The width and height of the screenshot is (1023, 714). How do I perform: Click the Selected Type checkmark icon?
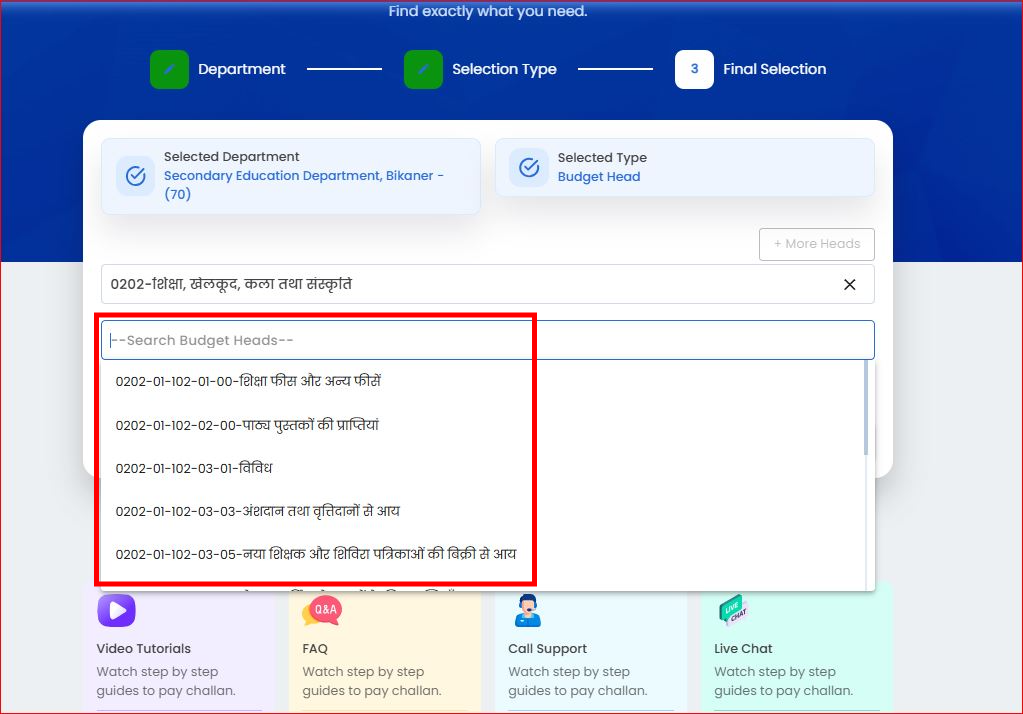529,167
